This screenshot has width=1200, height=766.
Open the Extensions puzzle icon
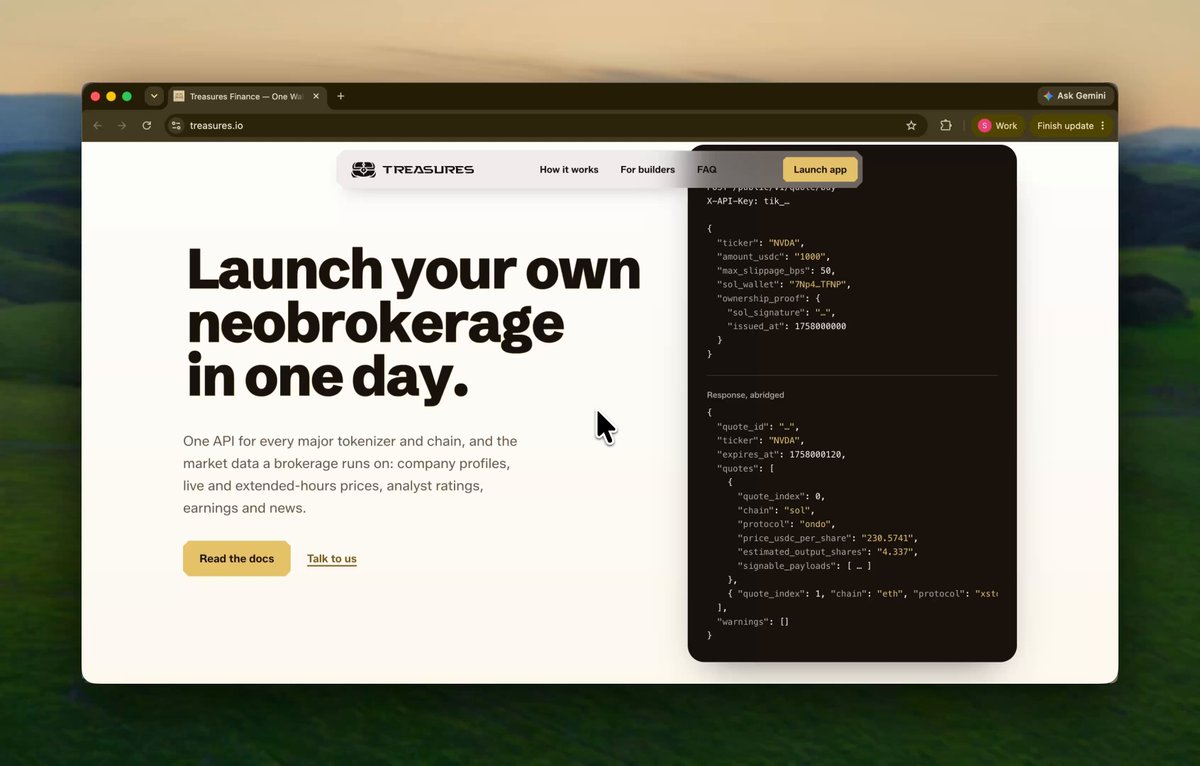946,126
